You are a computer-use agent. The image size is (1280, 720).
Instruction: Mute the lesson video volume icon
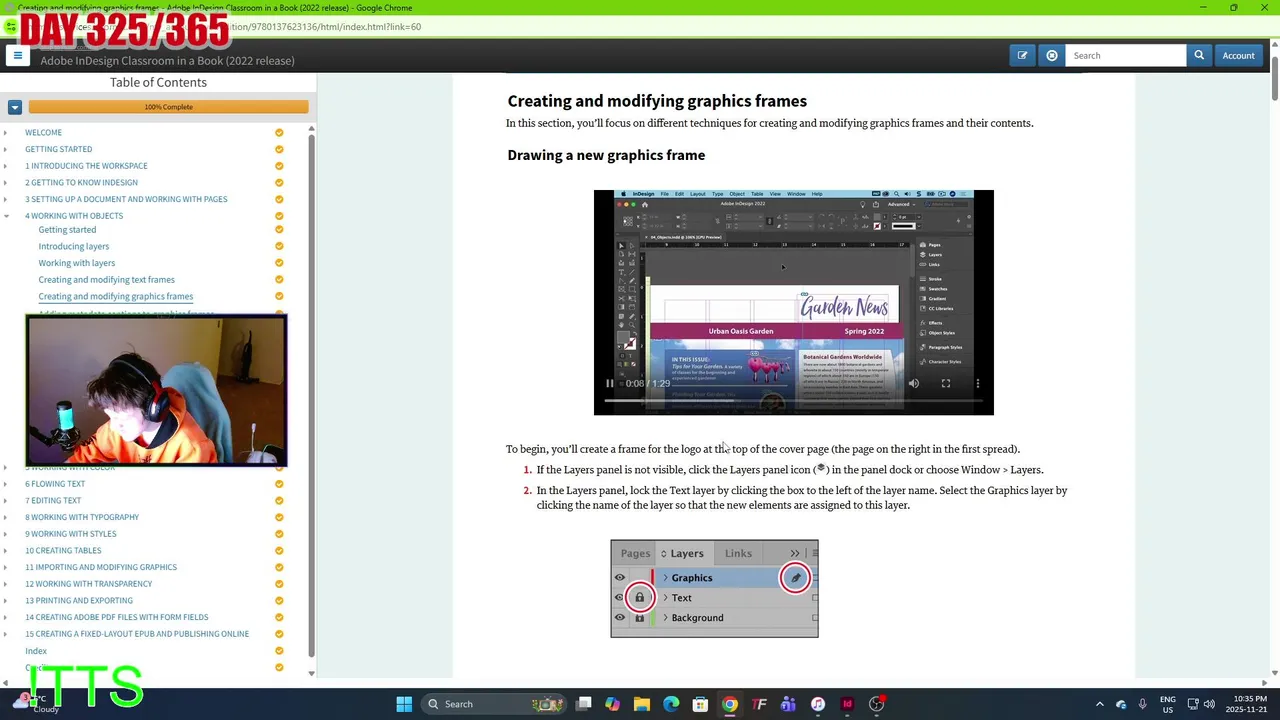pos(914,383)
